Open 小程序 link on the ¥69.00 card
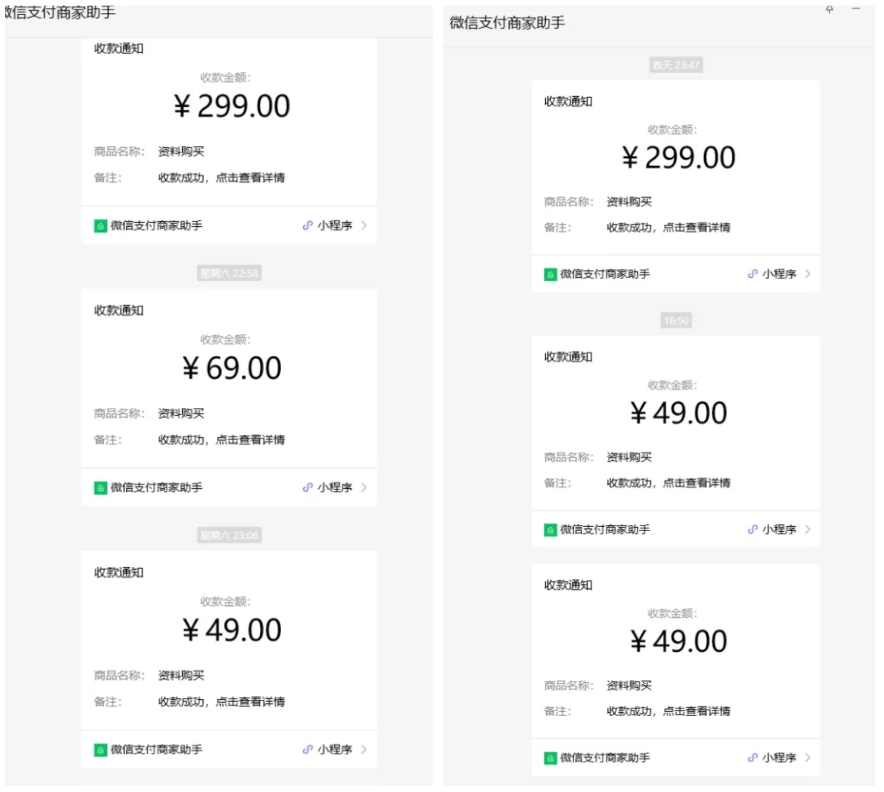 click(x=335, y=488)
